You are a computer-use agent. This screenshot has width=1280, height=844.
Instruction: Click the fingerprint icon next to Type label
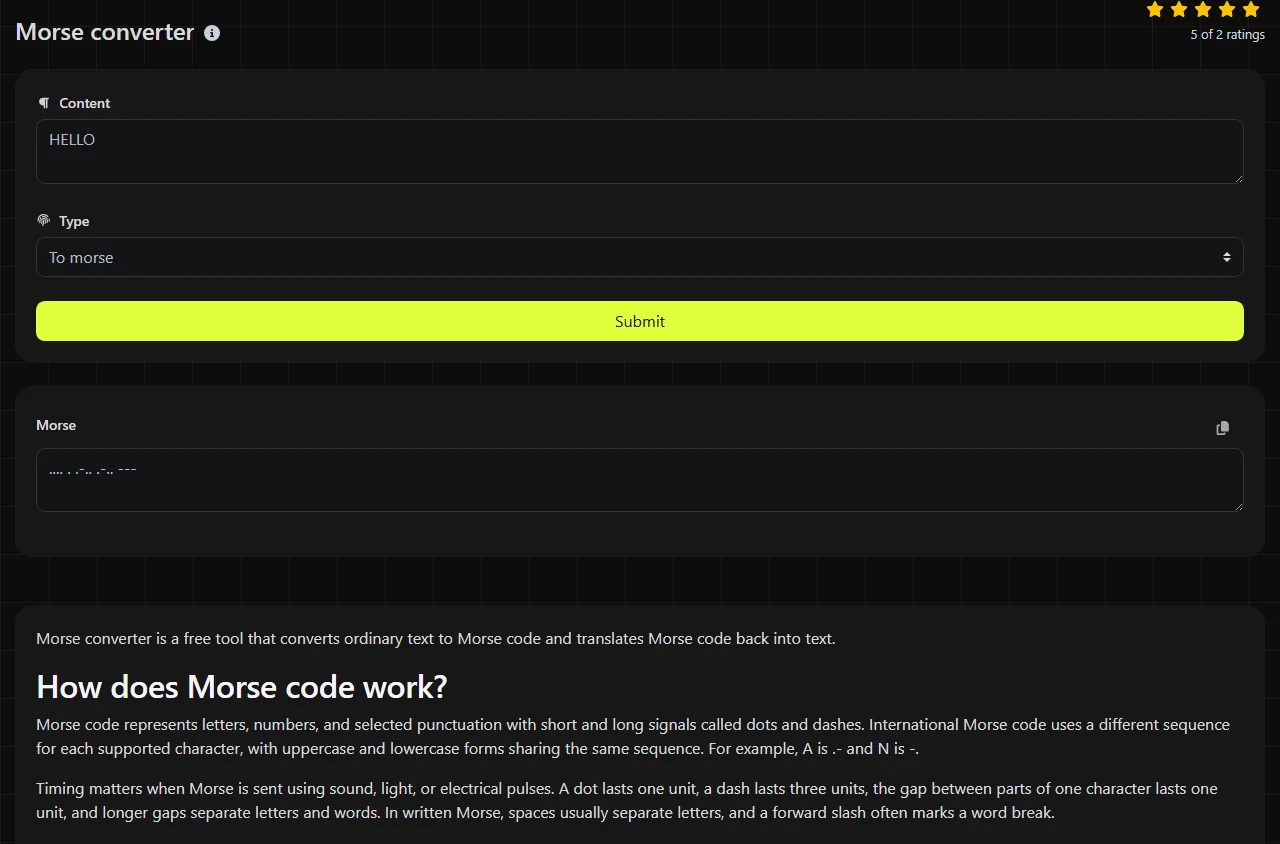click(x=43, y=220)
